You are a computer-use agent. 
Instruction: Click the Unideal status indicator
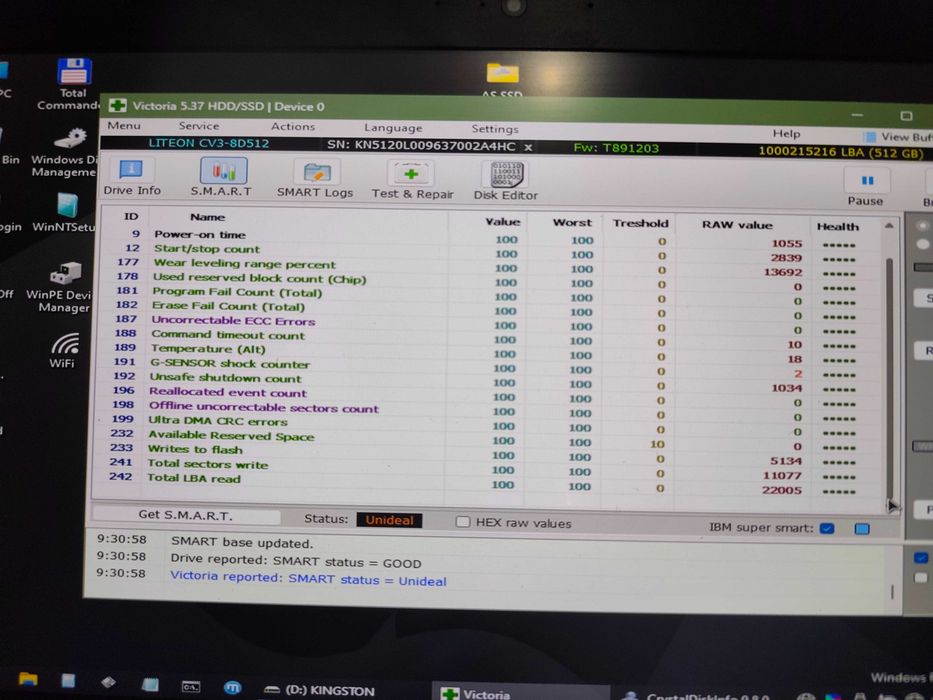[389, 520]
